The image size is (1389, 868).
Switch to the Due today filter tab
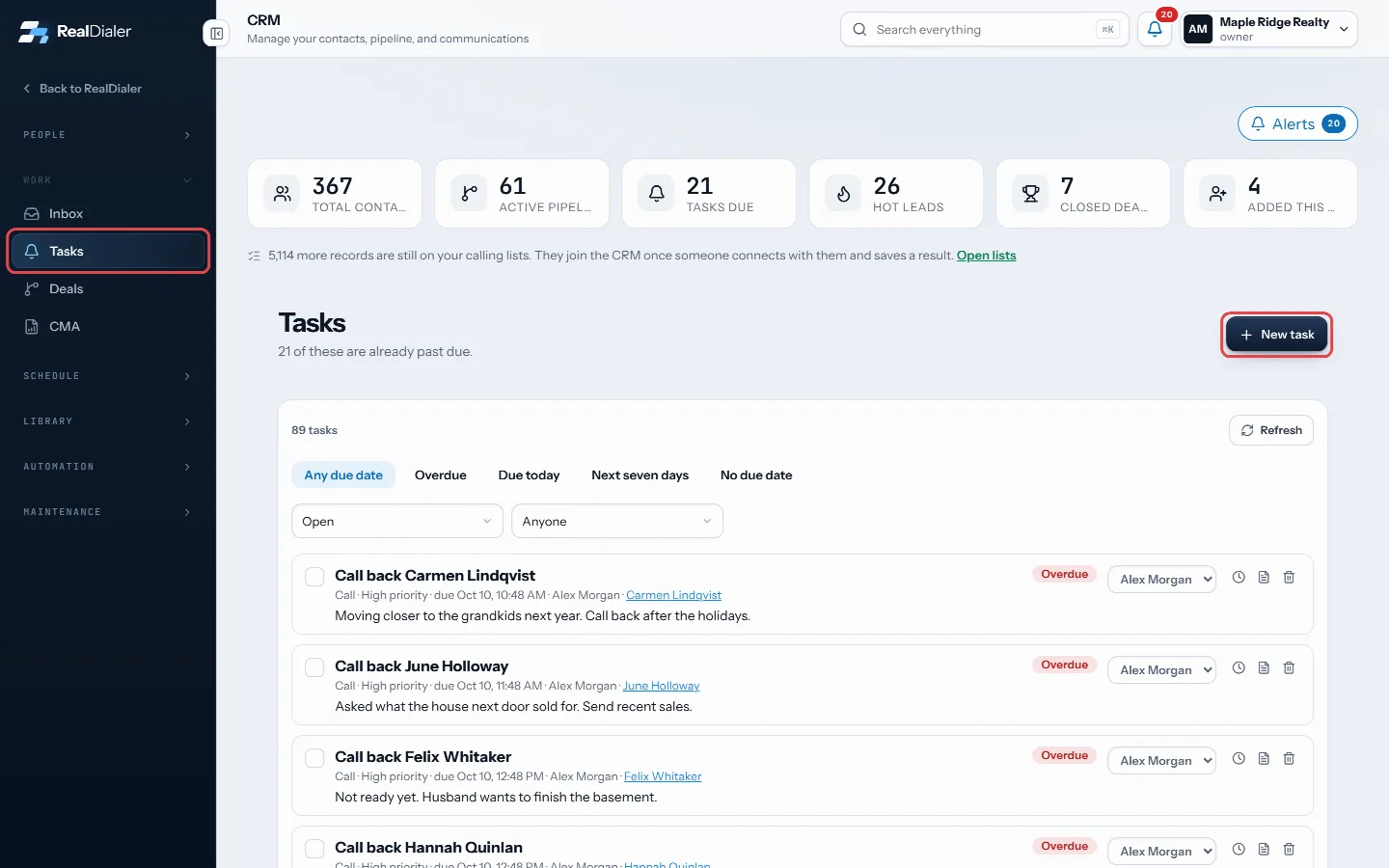pos(529,475)
